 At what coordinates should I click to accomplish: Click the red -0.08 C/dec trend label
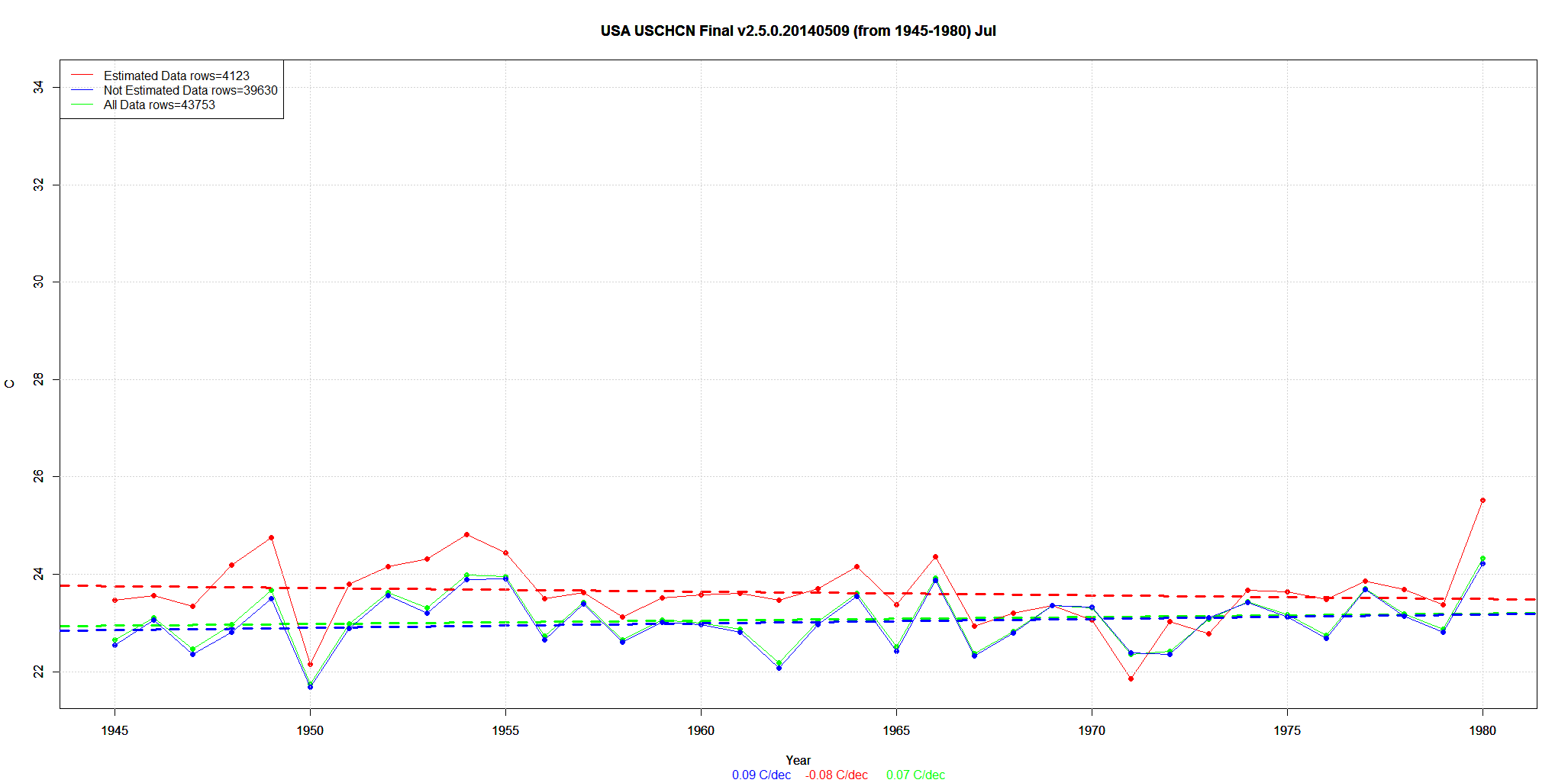click(836, 775)
